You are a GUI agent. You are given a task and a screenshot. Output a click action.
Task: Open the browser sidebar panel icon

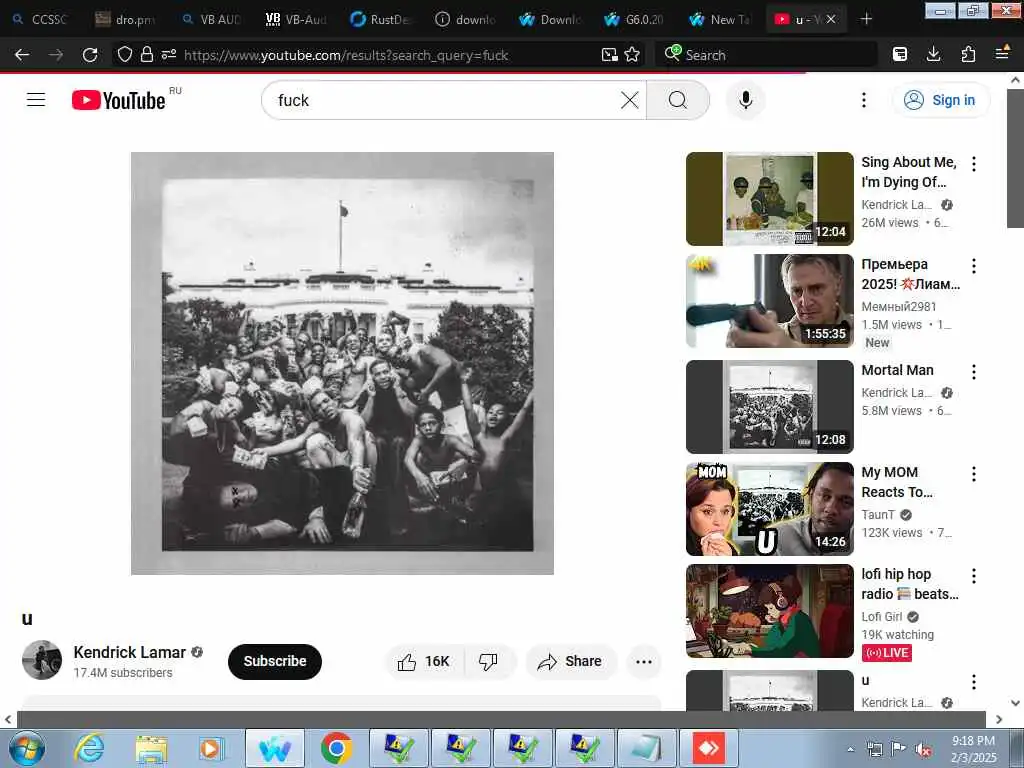click(x=900, y=55)
